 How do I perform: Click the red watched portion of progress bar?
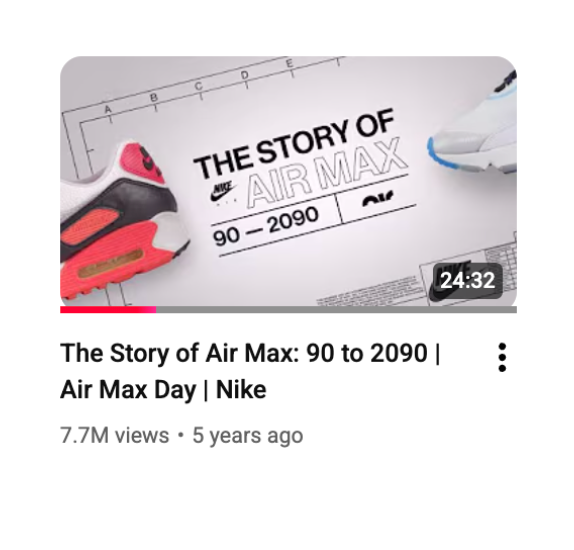(108, 310)
